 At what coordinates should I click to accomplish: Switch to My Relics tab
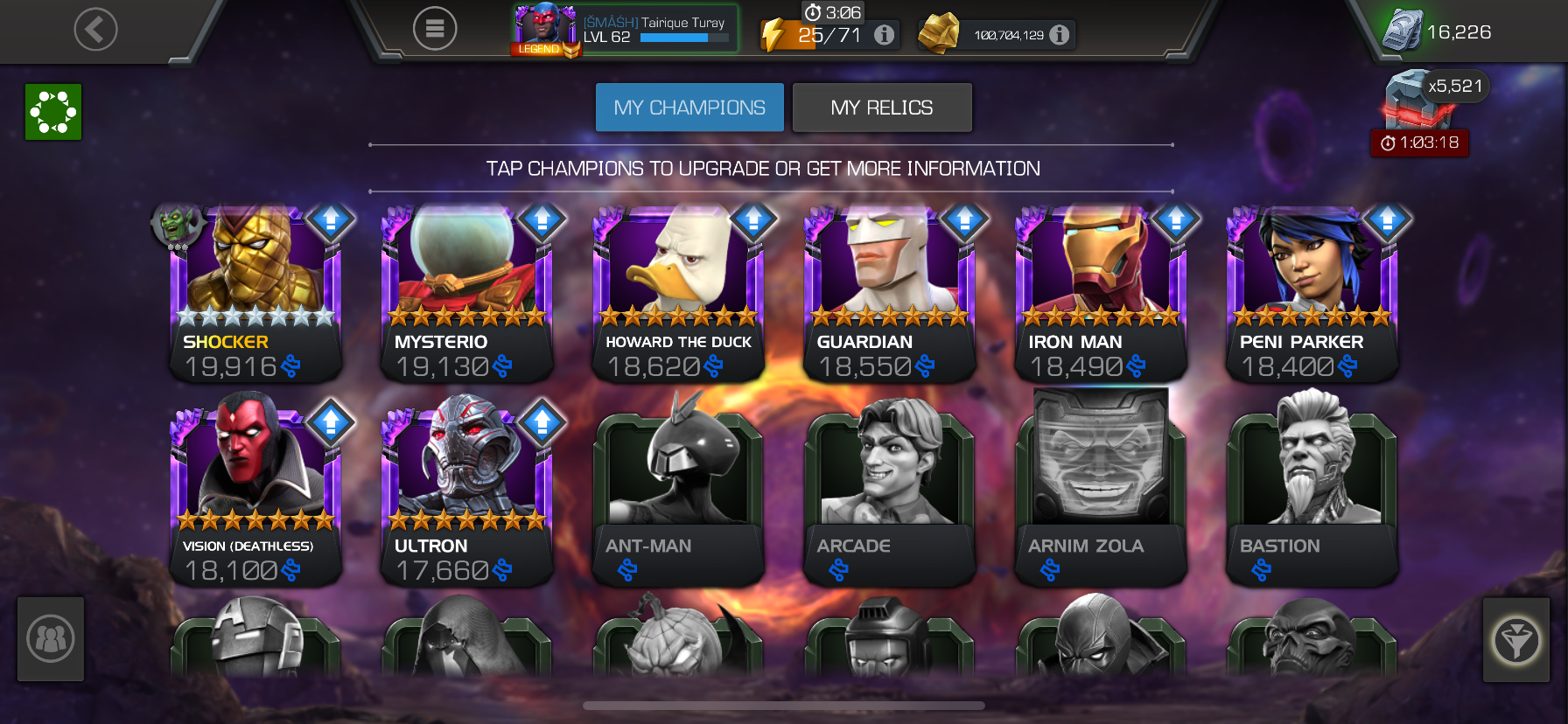pyautogui.click(x=882, y=108)
